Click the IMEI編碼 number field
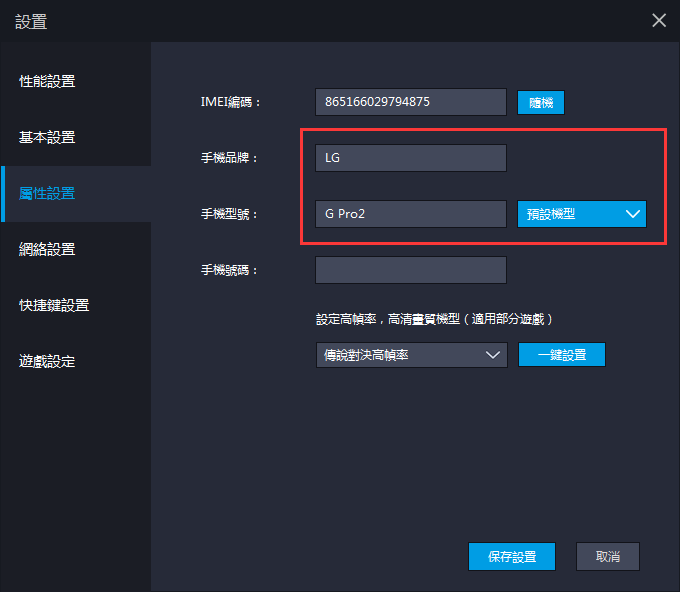 coord(410,102)
